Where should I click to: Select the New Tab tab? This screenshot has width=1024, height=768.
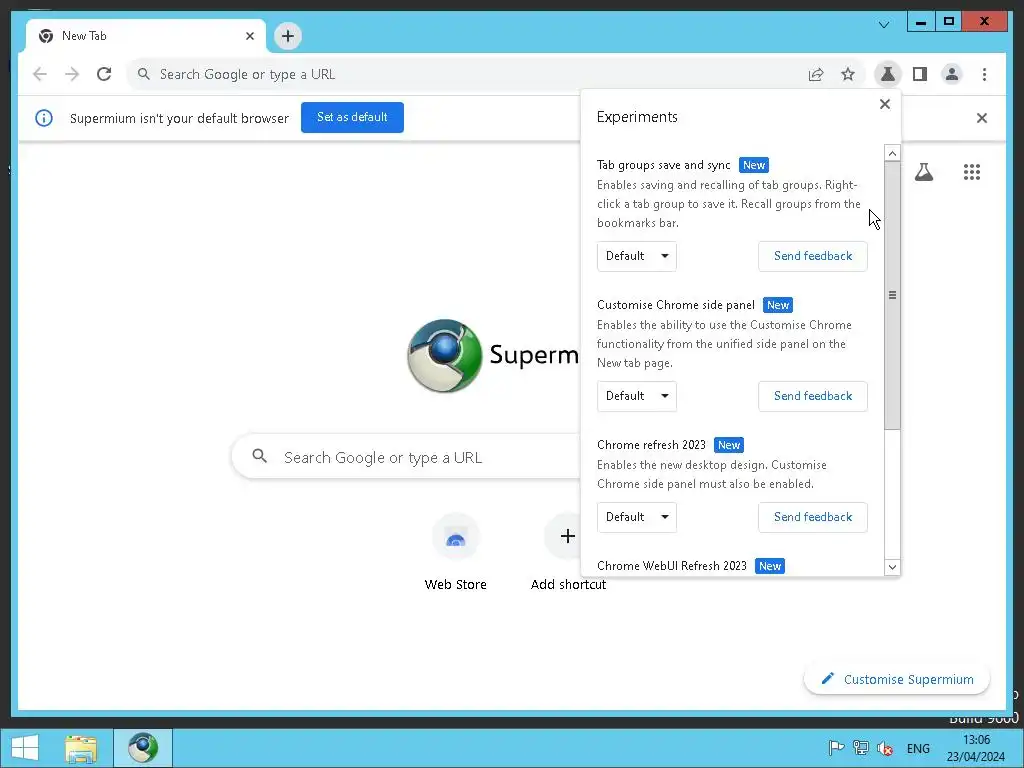point(145,36)
